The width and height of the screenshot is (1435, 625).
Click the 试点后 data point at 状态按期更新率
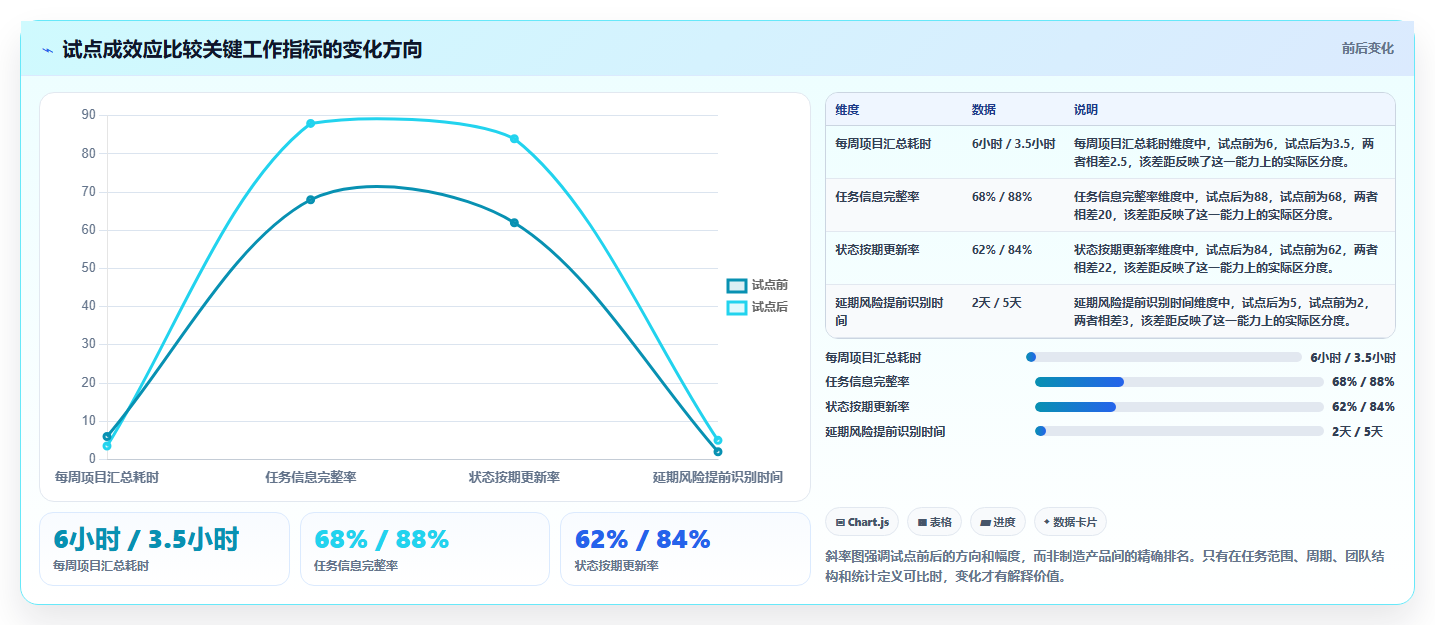[x=514, y=139]
